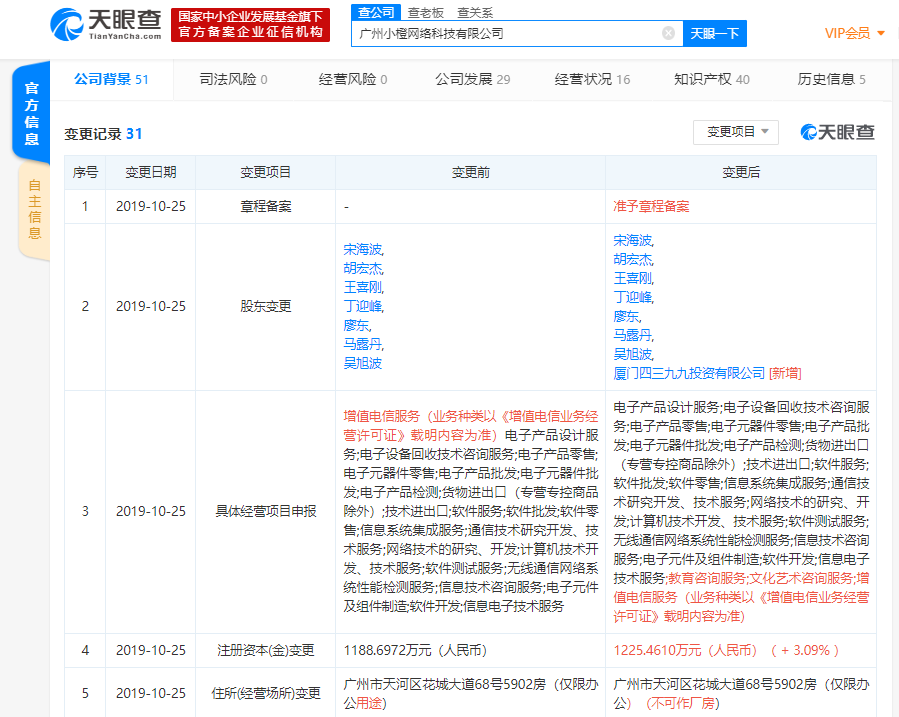Open 吴旭波 link in the 变更后 column

(x=632, y=354)
